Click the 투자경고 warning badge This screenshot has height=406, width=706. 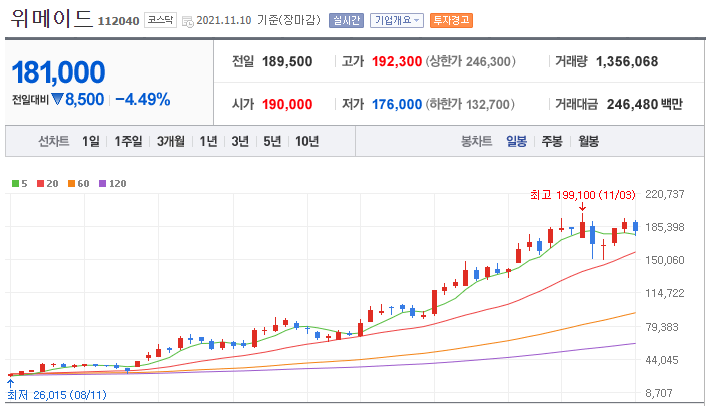pyautogui.click(x=451, y=20)
